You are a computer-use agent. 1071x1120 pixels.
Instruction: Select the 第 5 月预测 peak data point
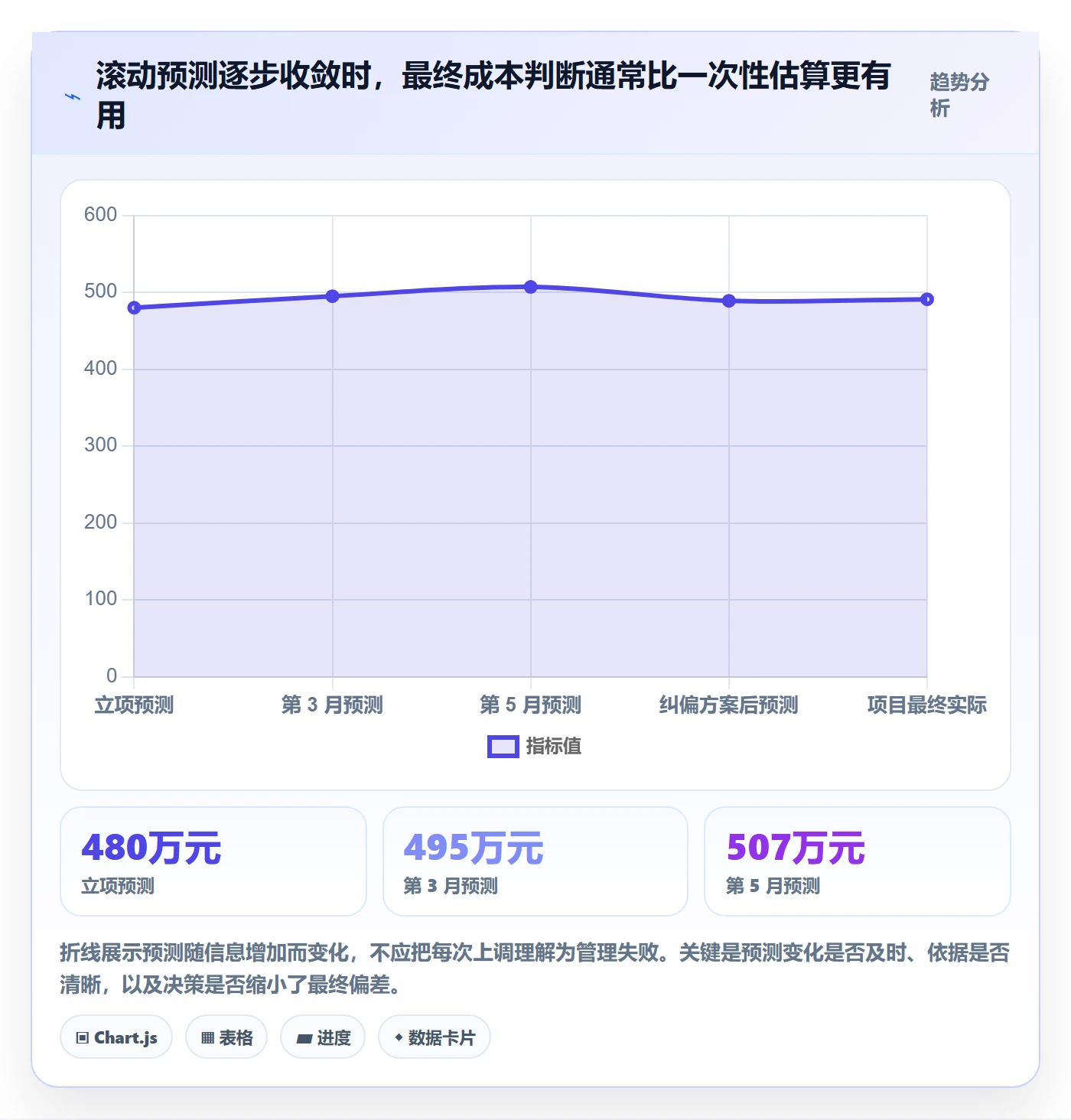(x=531, y=287)
